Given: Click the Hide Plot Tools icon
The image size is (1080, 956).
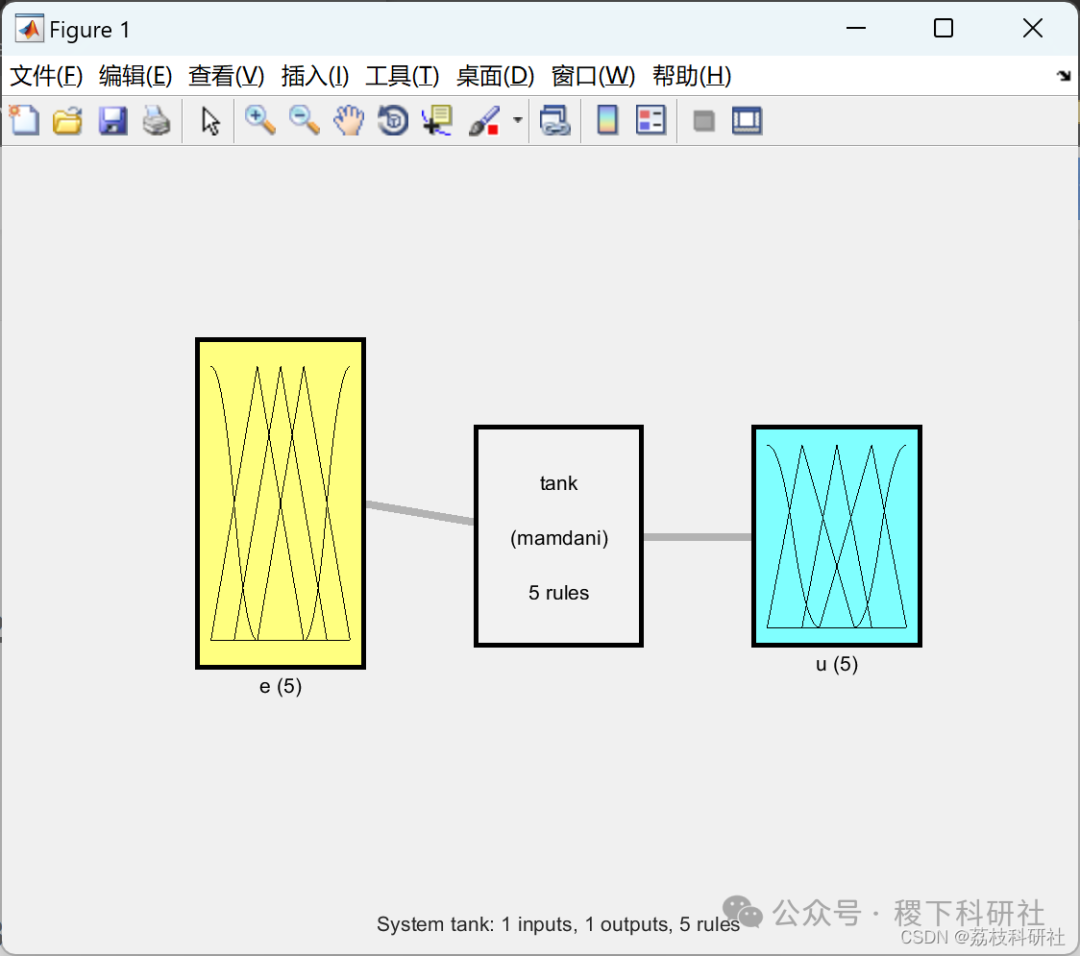Looking at the screenshot, I should (703, 121).
